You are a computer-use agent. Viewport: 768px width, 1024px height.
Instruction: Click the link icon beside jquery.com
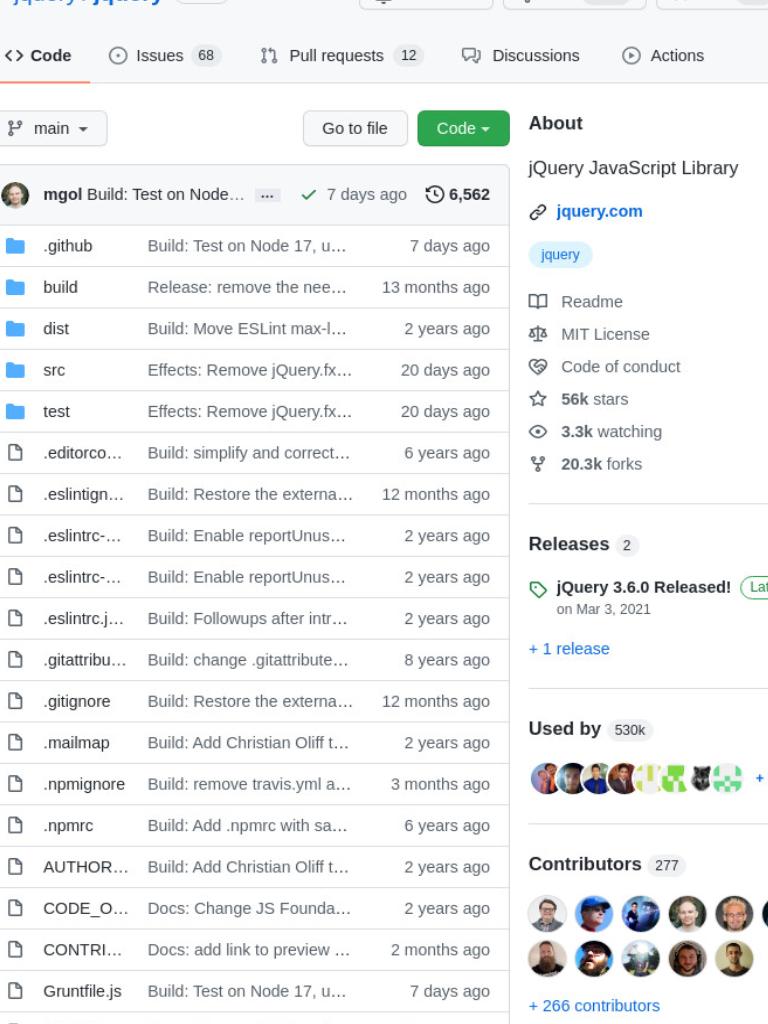(537, 212)
